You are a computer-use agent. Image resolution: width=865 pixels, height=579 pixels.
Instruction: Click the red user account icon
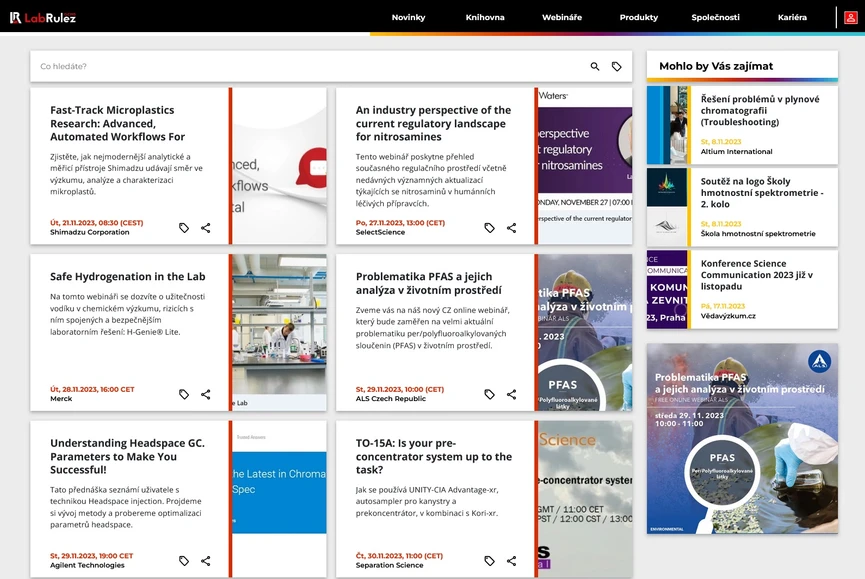click(849, 16)
